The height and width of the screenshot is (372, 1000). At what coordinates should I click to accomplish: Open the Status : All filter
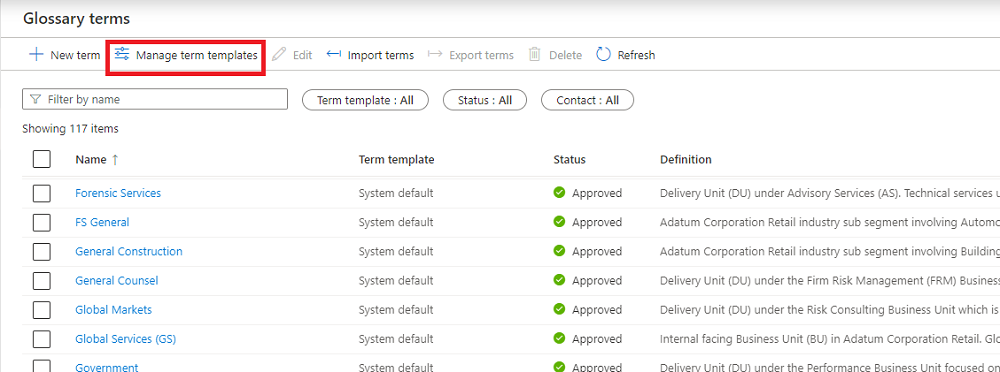pos(485,100)
